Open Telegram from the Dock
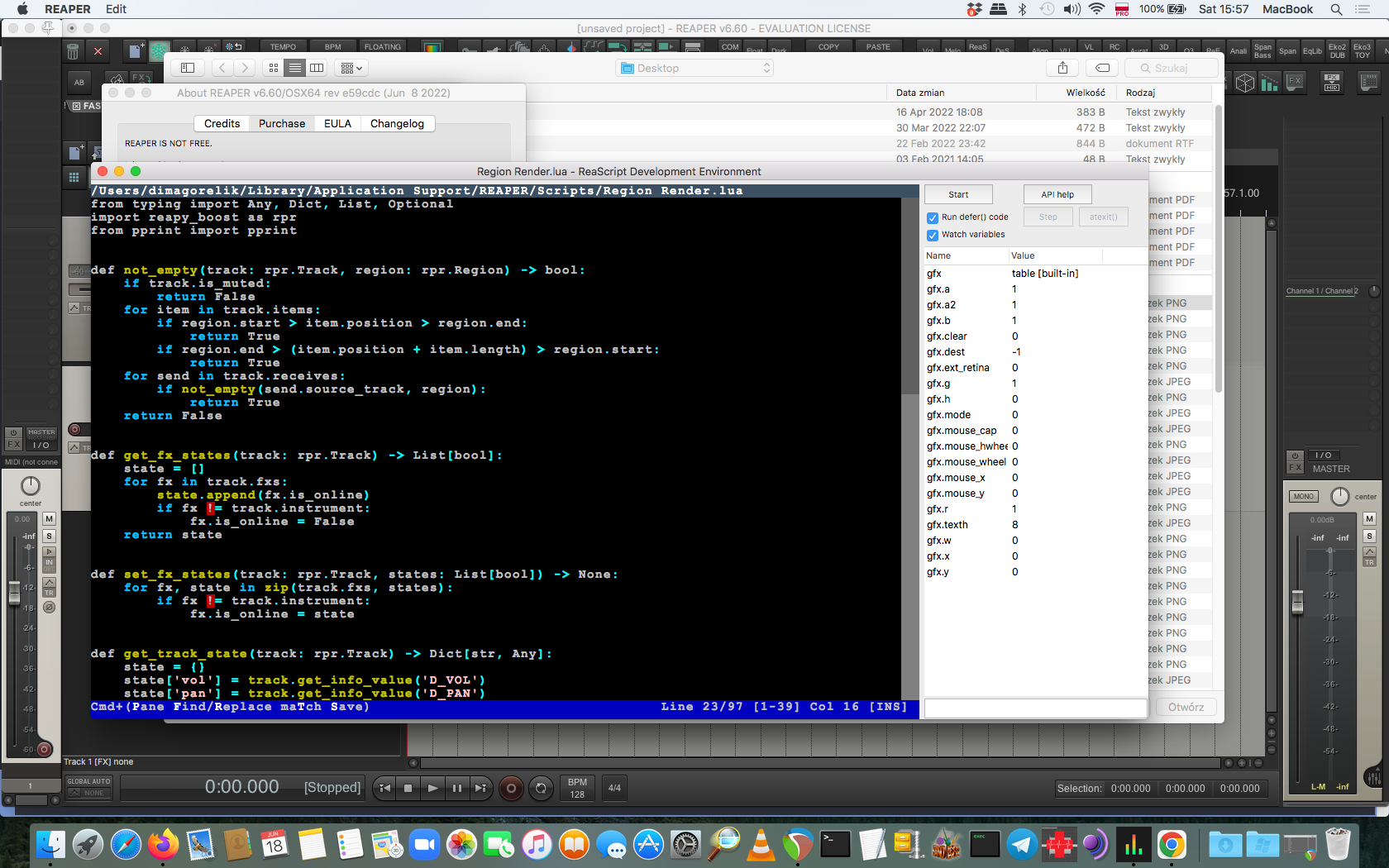This screenshot has width=1389, height=868. click(1022, 845)
